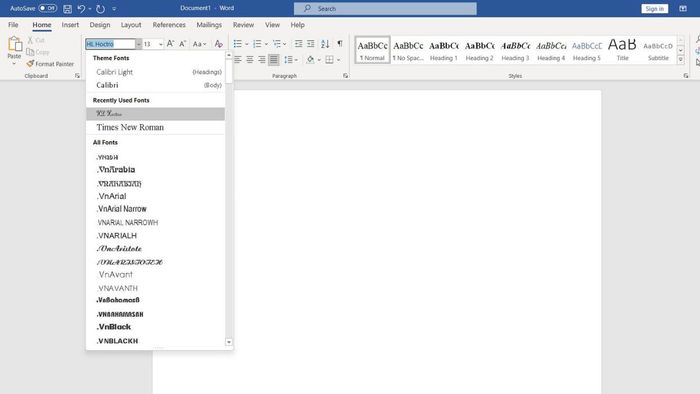Click the Shading paint bucket icon
This screenshot has width=700, height=394.
310,59
